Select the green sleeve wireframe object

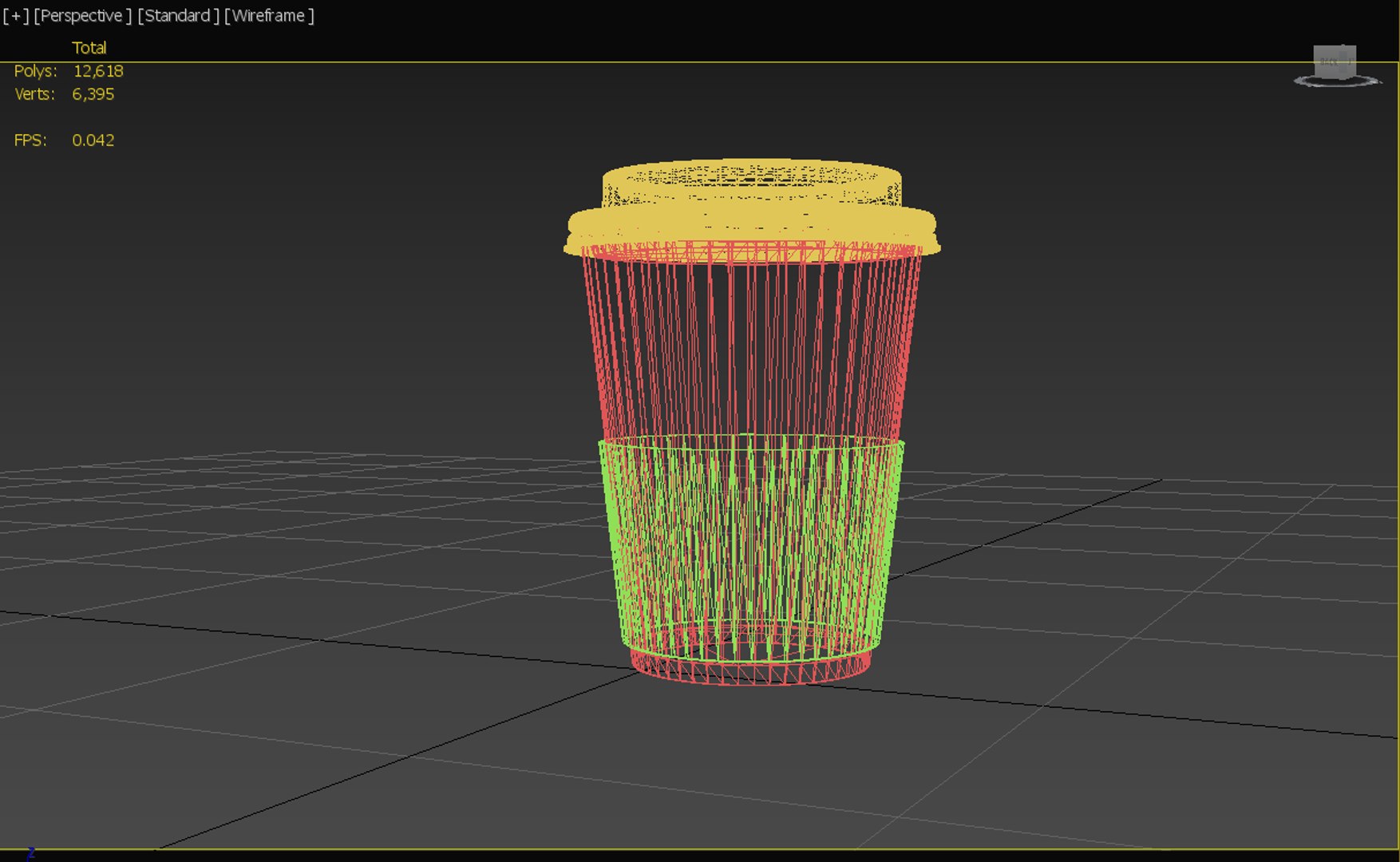(751, 547)
